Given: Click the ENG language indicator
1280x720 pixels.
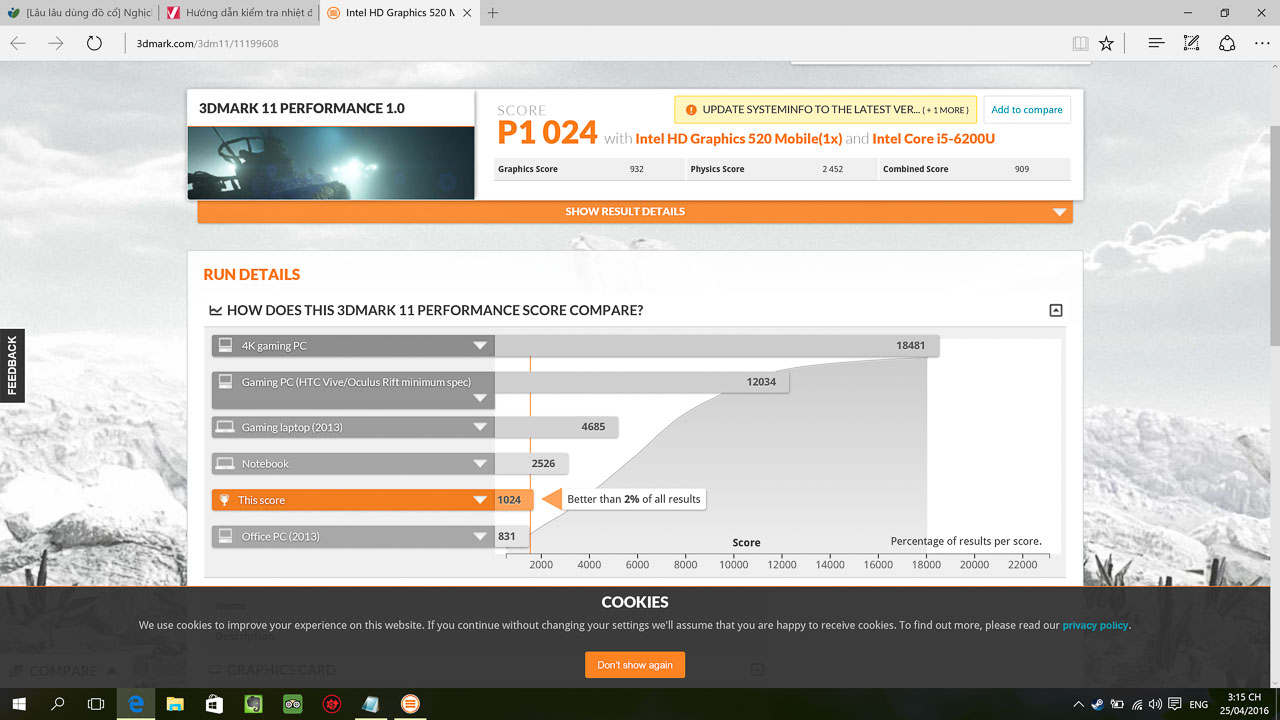Looking at the screenshot, I should point(1198,704).
